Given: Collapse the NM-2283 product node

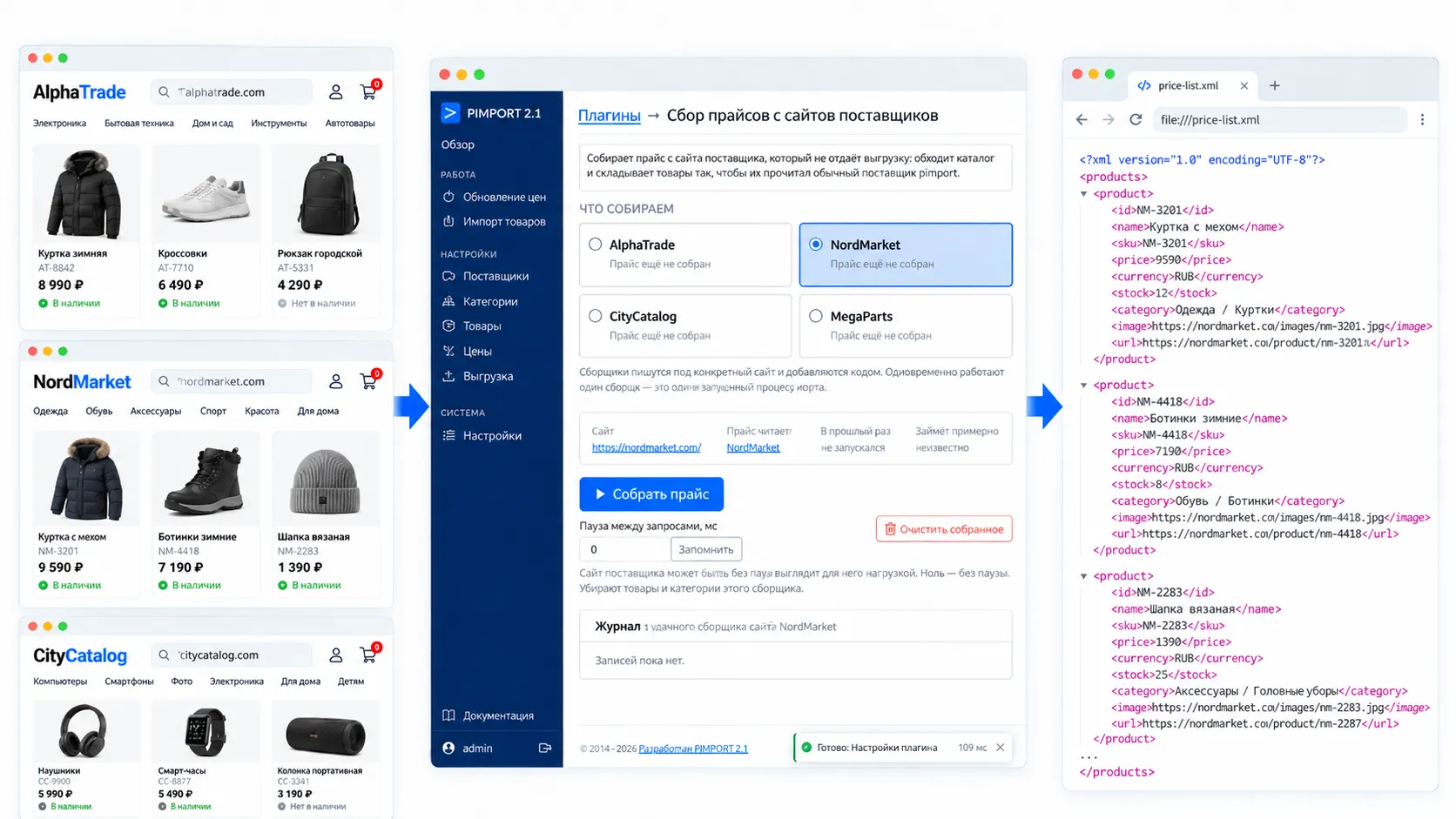Looking at the screenshot, I should coord(1084,576).
